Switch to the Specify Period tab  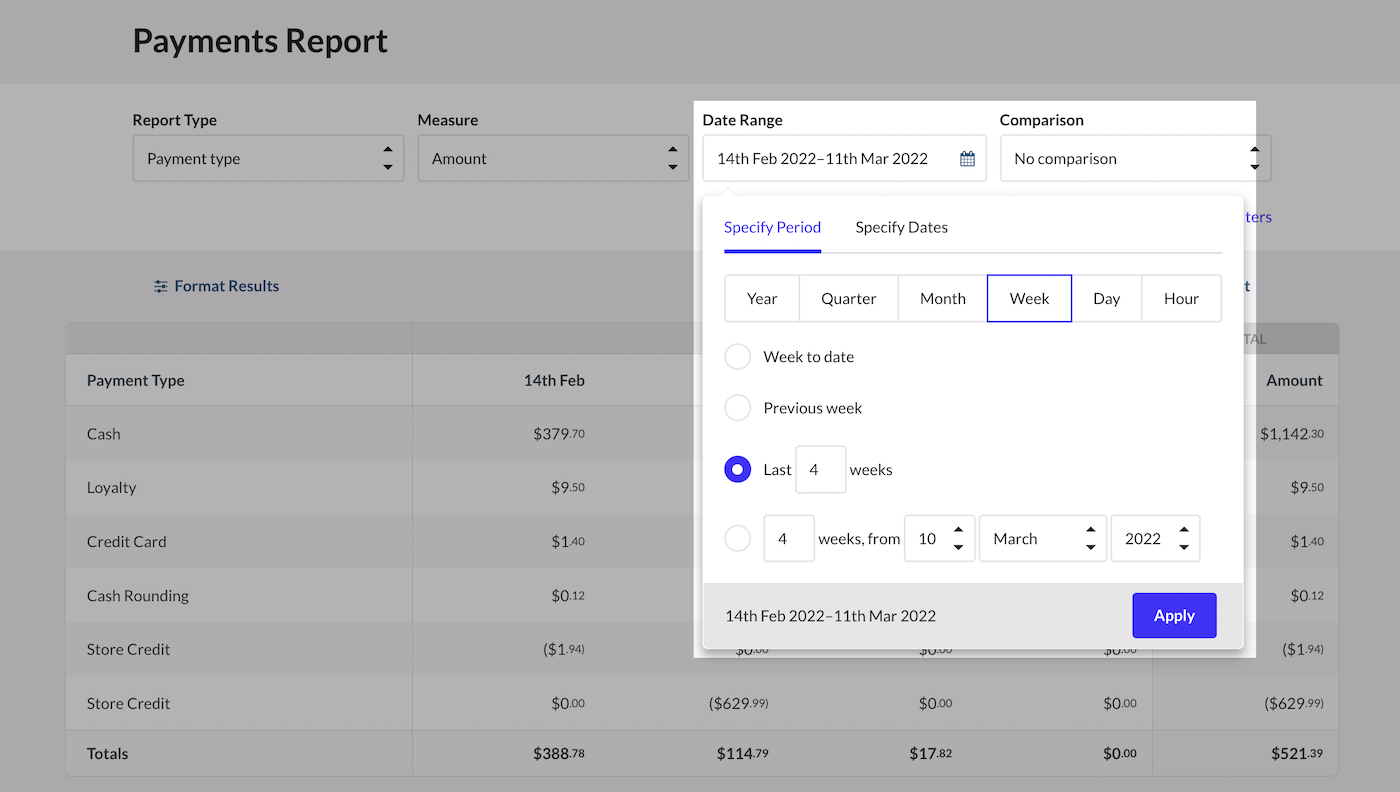[x=772, y=227]
